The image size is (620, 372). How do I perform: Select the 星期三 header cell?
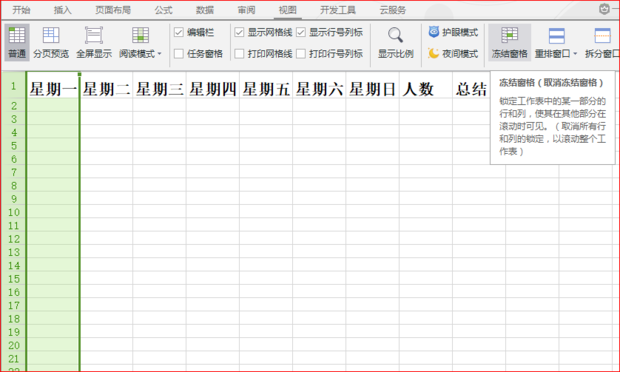159,85
